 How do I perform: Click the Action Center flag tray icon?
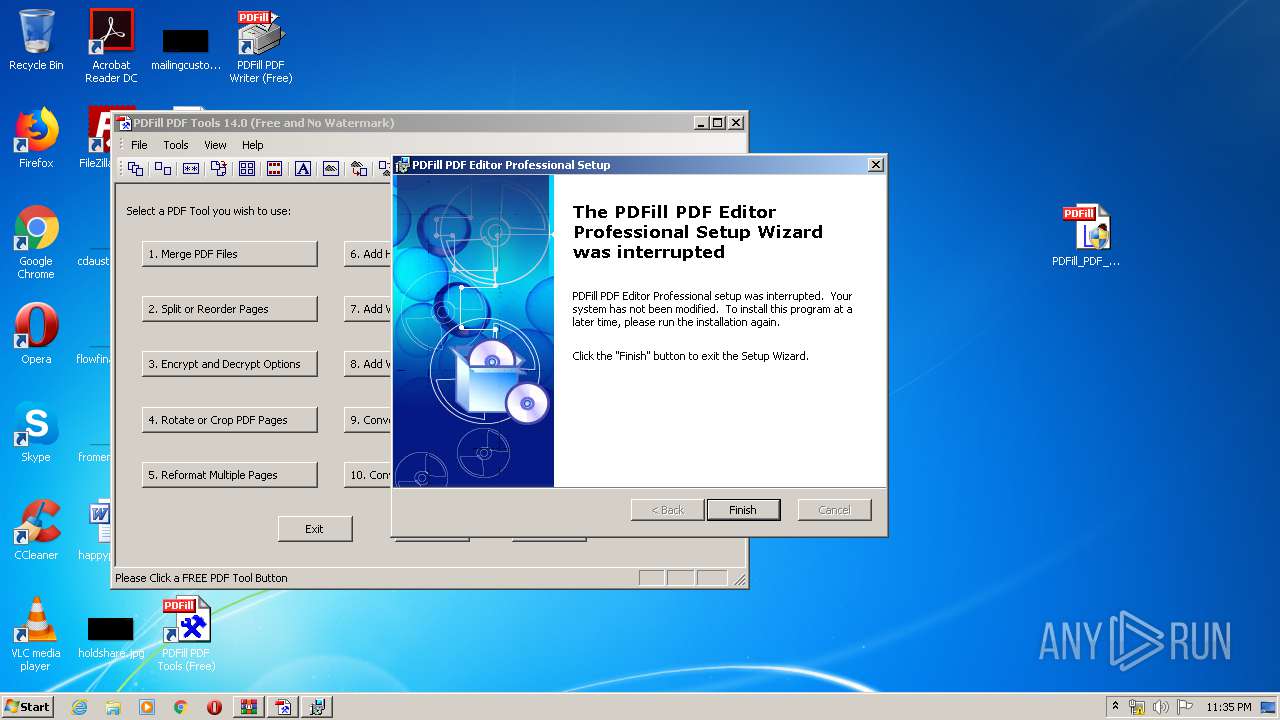(x=1185, y=707)
